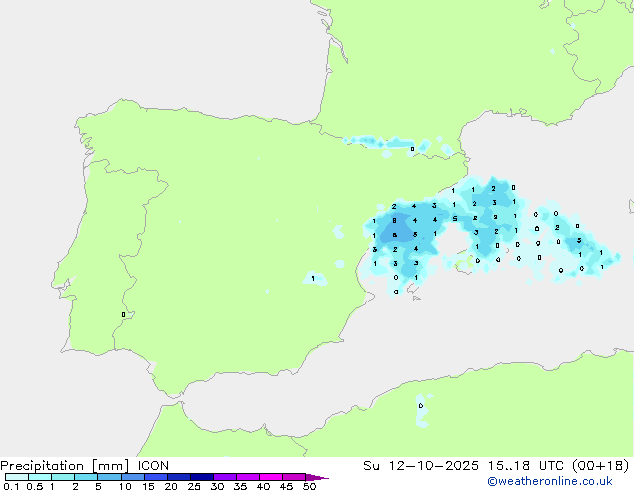Select the 2–5 mm legend swatch
Viewport: 634px width, 490px height.
tap(86, 477)
